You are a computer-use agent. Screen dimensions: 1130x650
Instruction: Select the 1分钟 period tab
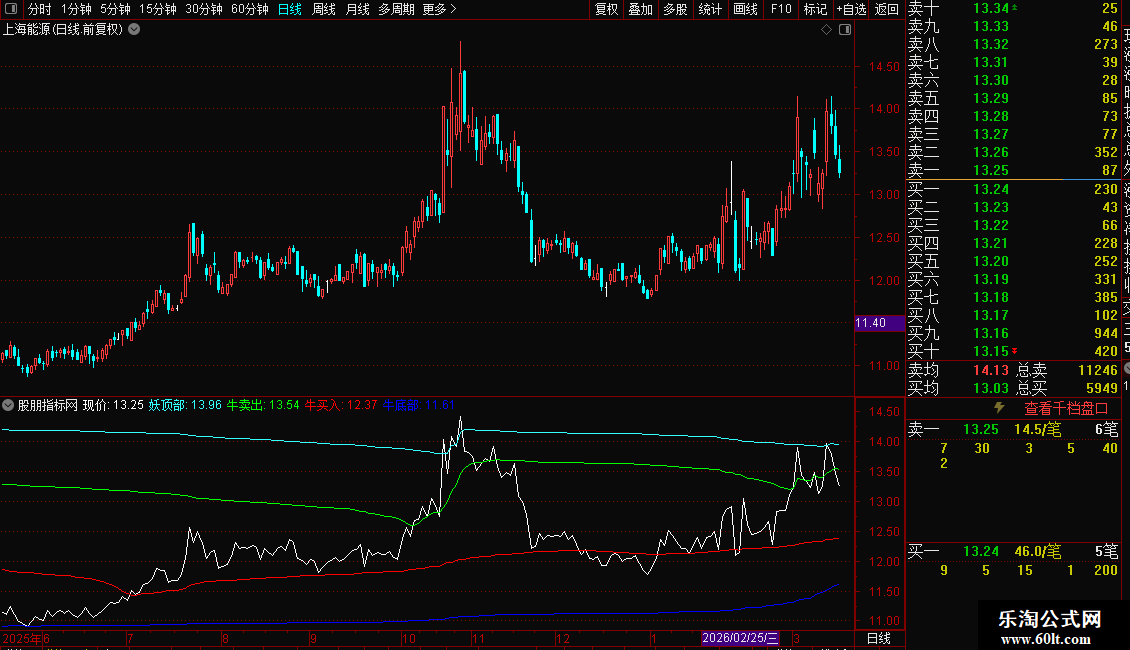76,9
